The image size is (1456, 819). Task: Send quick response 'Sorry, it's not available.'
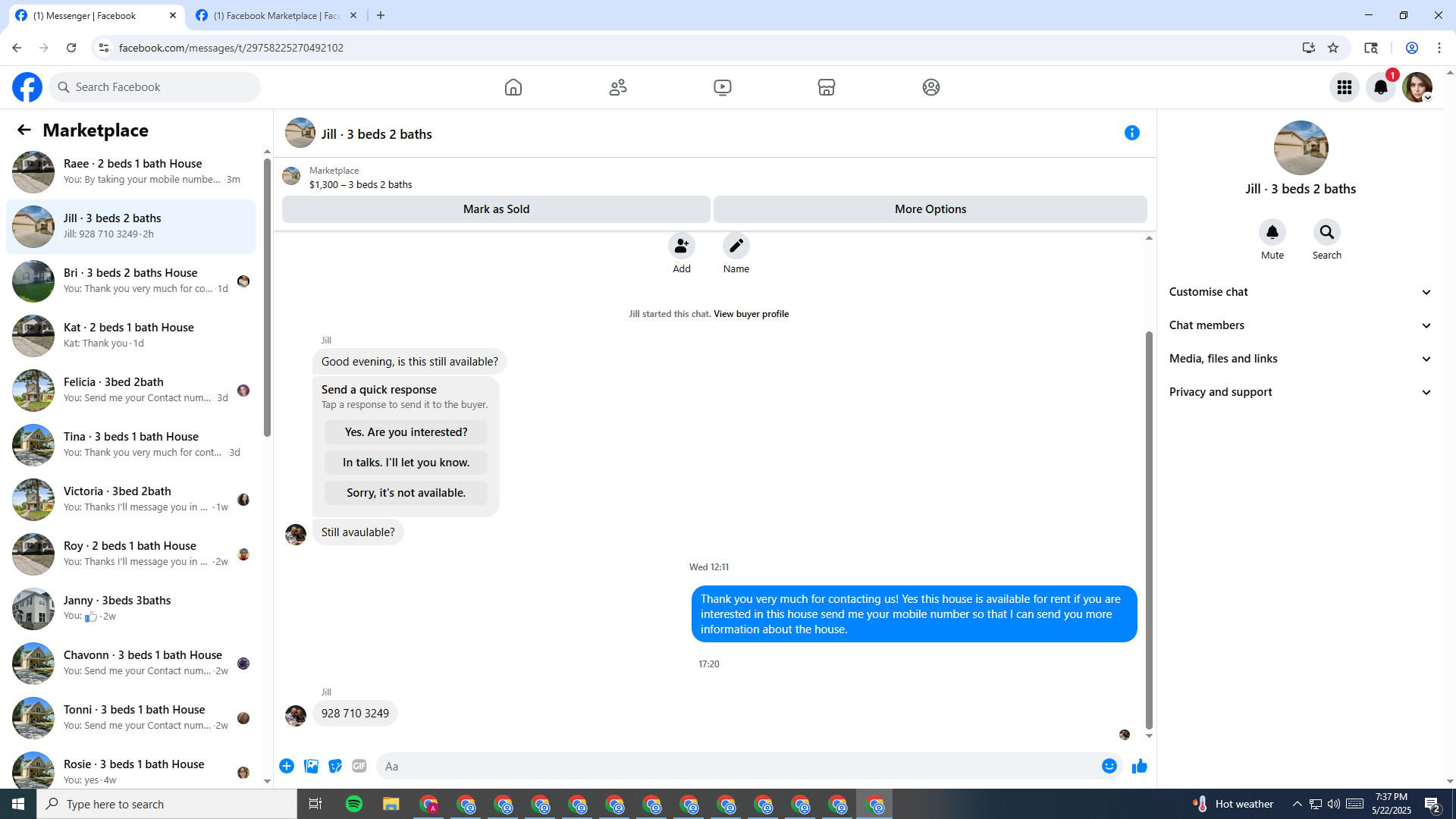tap(406, 493)
